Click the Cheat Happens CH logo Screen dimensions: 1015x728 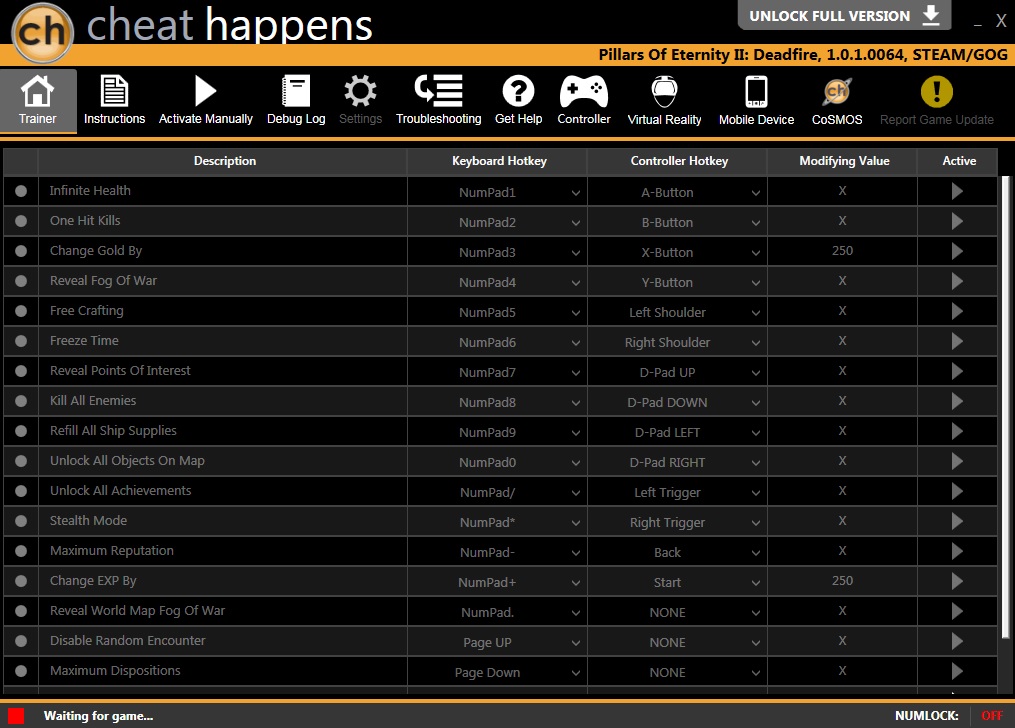pyautogui.click(x=42, y=32)
